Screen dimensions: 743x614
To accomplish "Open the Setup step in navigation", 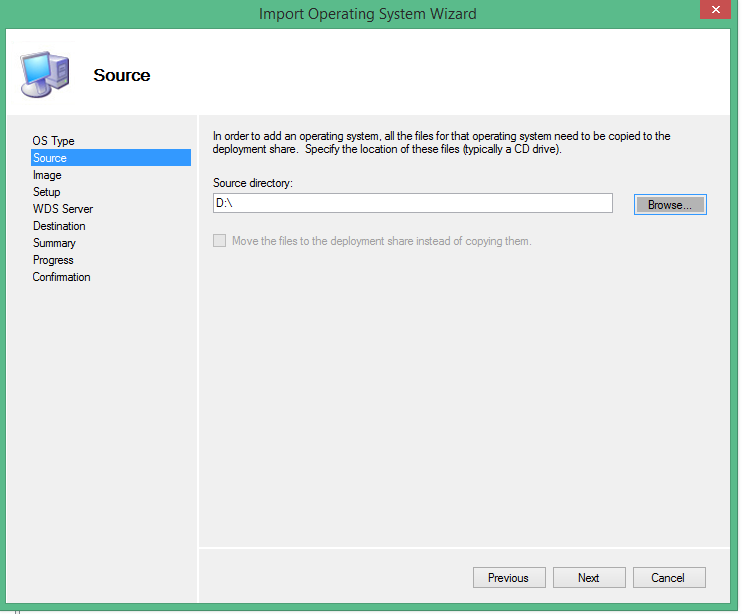I will (46, 192).
